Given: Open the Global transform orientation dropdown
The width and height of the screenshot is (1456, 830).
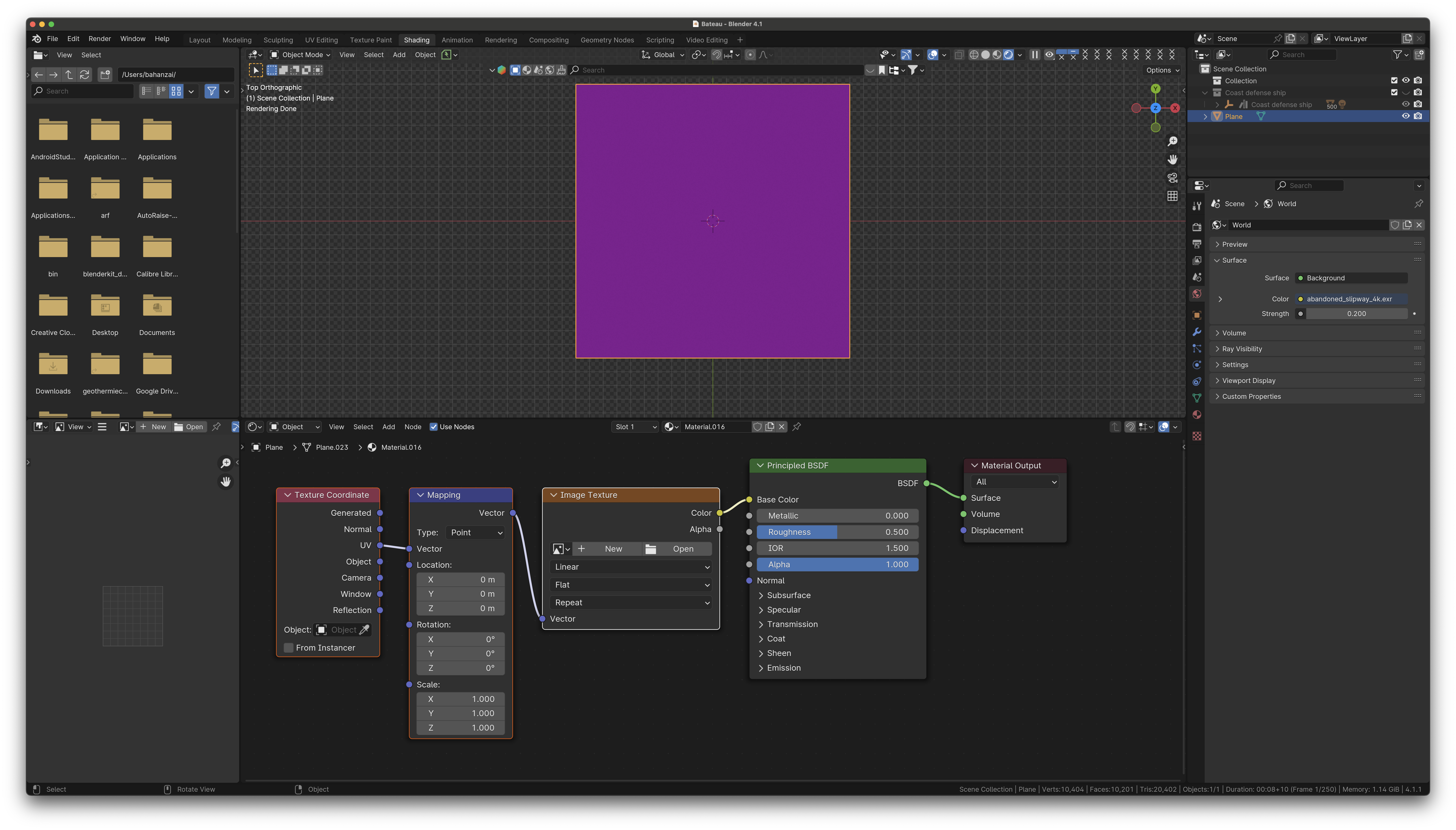Looking at the screenshot, I should [662, 55].
